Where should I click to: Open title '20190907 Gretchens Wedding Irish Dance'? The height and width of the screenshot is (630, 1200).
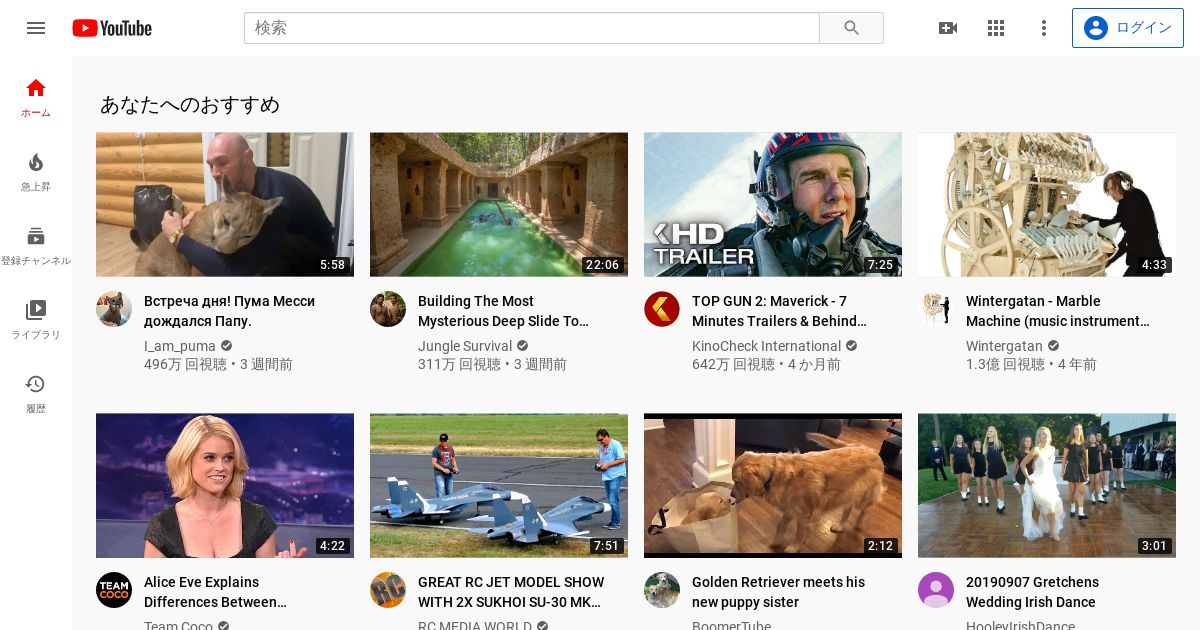click(x=1032, y=592)
